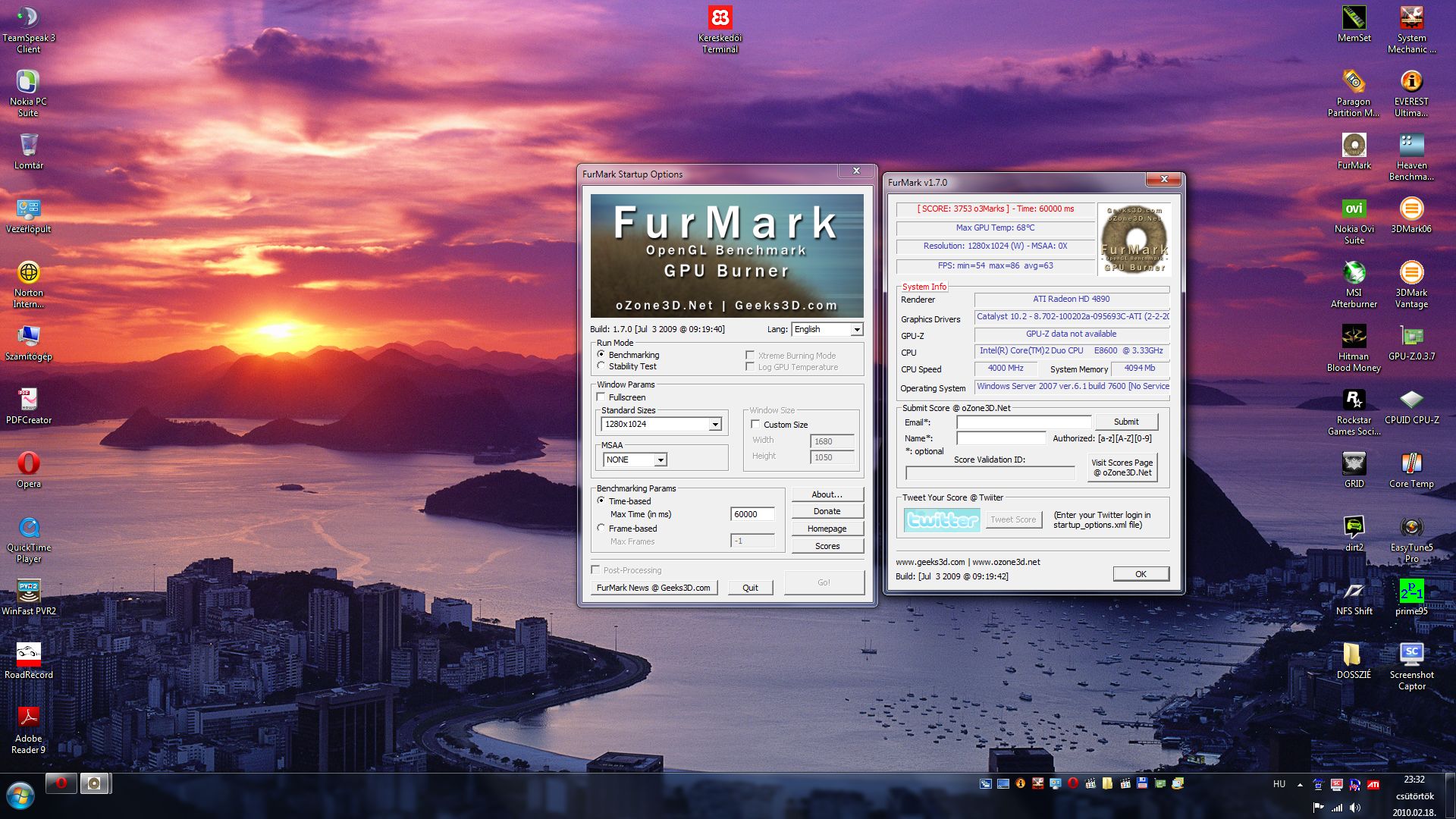The height and width of the screenshot is (819, 1456).
Task: Toggle the Post-Processing checkbox
Action: click(x=595, y=570)
